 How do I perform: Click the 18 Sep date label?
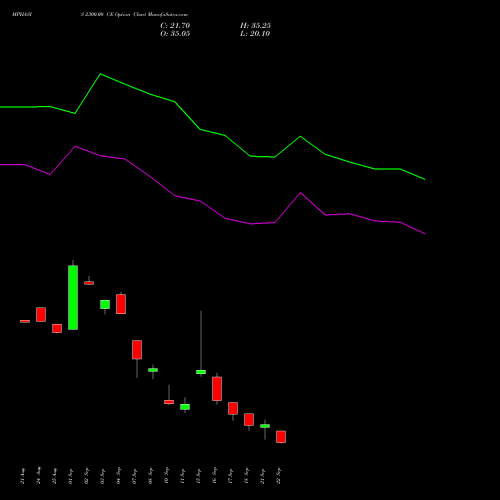pyautogui.click(x=246, y=476)
